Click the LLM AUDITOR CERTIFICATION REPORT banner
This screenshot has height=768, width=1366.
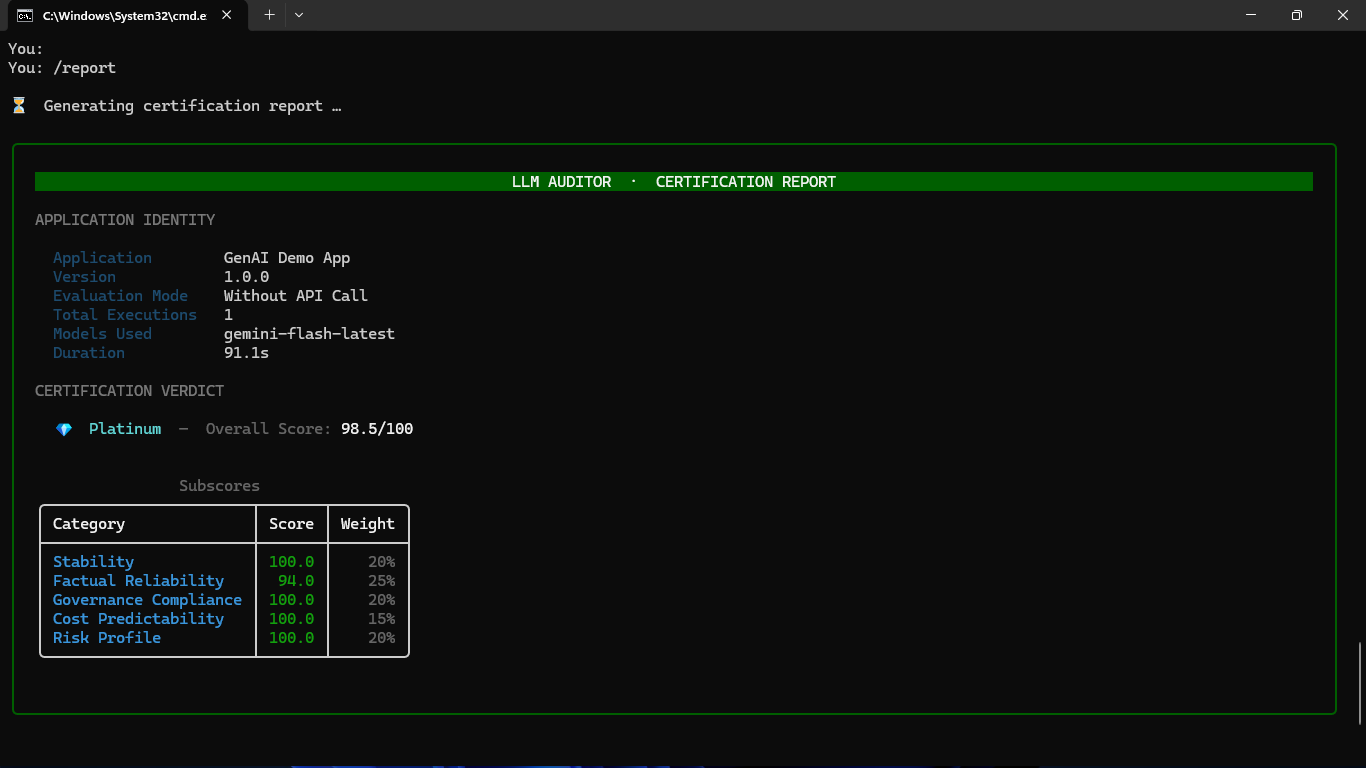(674, 182)
